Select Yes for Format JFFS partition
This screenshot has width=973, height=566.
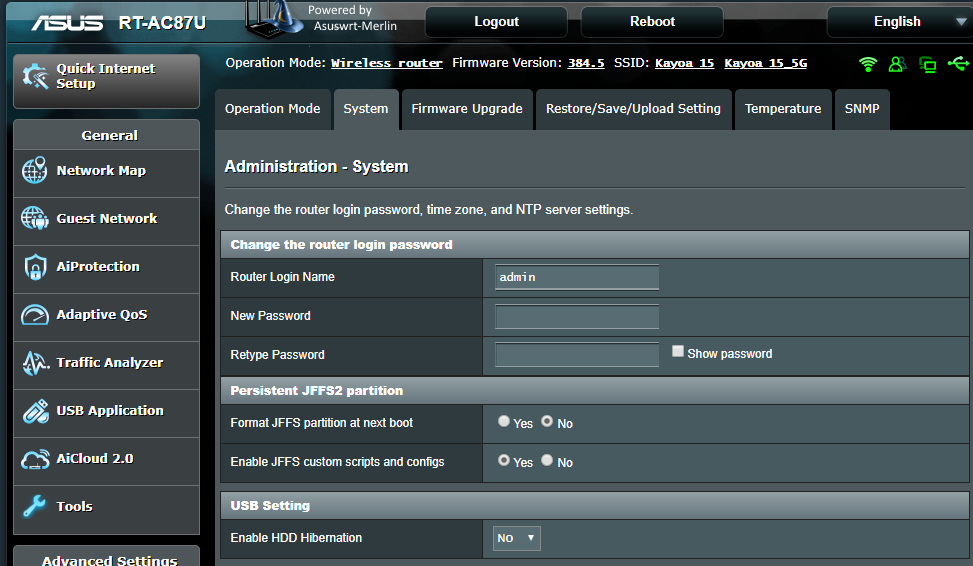(x=504, y=422)
